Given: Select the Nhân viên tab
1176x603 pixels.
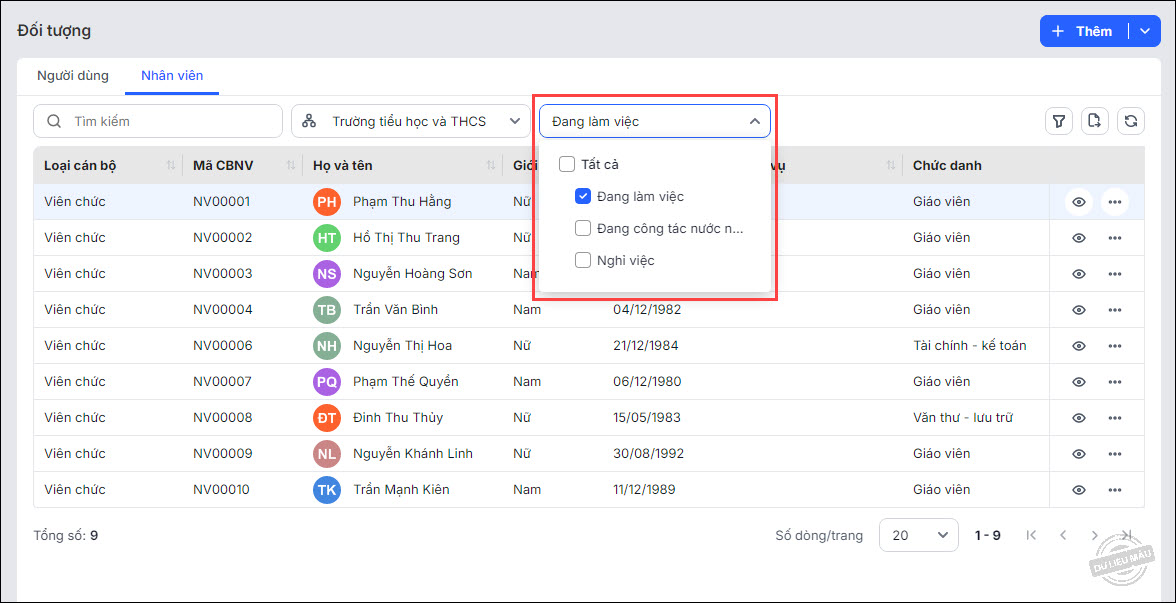Looking at the screenshot, I should coord(172,76).
